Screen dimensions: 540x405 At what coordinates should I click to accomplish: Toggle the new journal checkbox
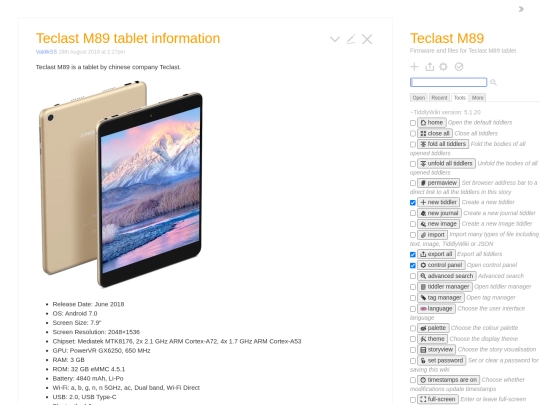[x=413, y=213]
